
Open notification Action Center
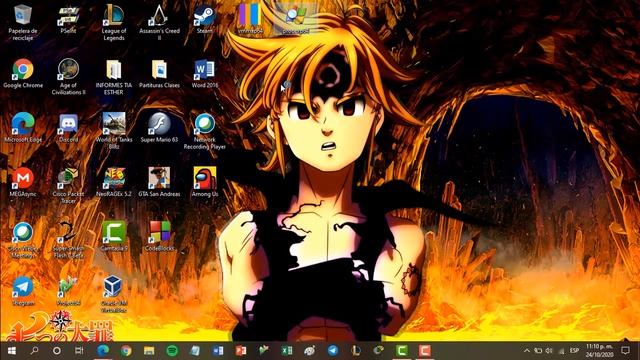pos(625,351)
